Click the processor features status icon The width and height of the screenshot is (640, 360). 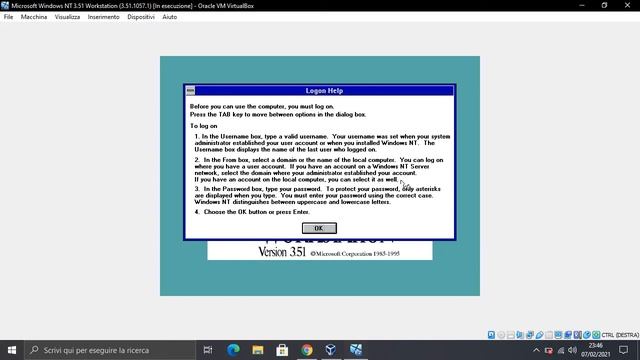click(577, 335)
